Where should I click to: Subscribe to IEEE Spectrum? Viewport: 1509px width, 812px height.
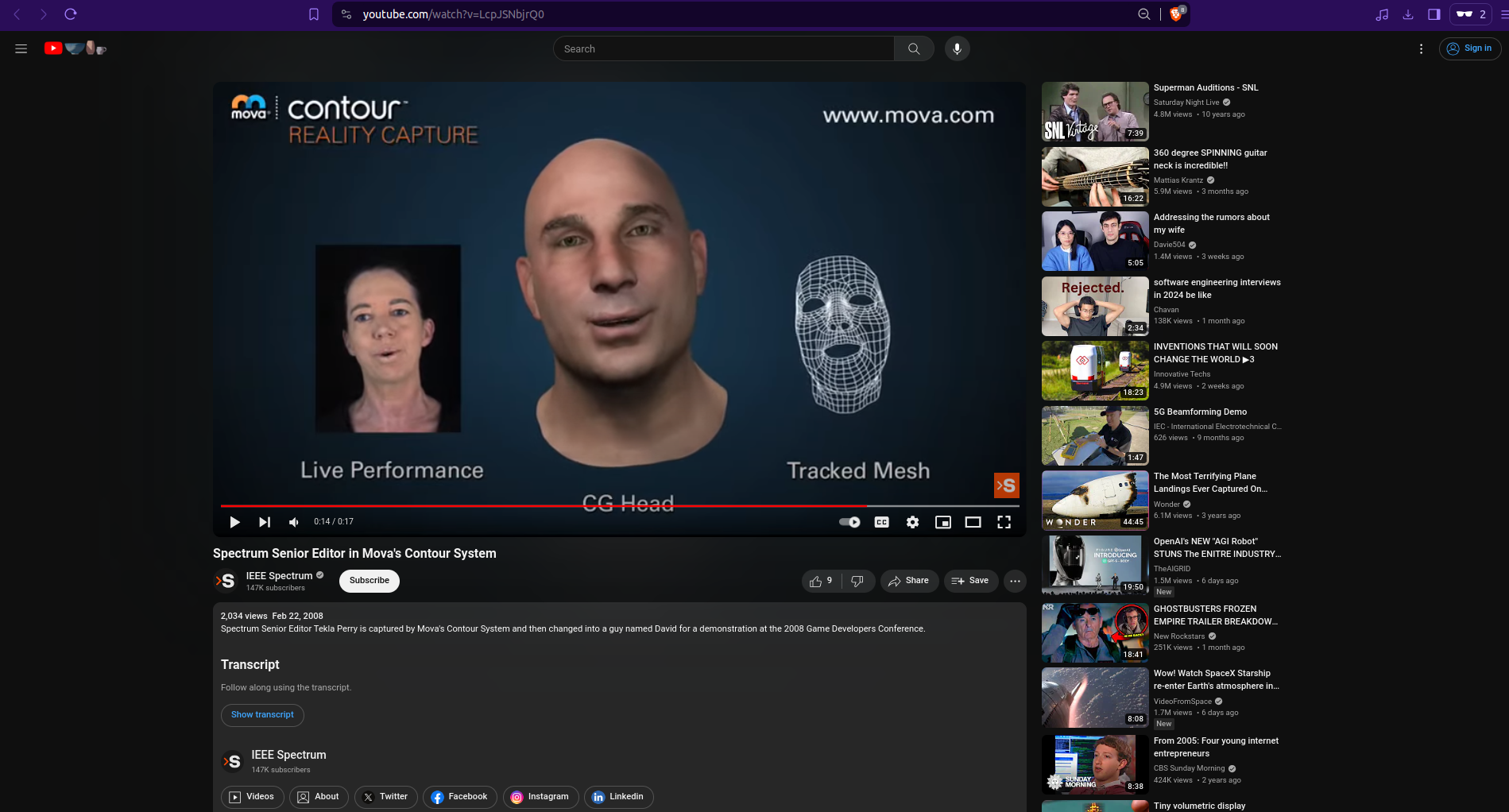(x=370, y=581)
